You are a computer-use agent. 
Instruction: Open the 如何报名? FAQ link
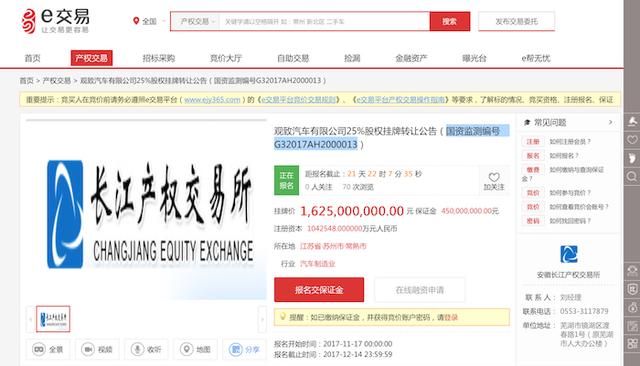[x=564, y=155]
